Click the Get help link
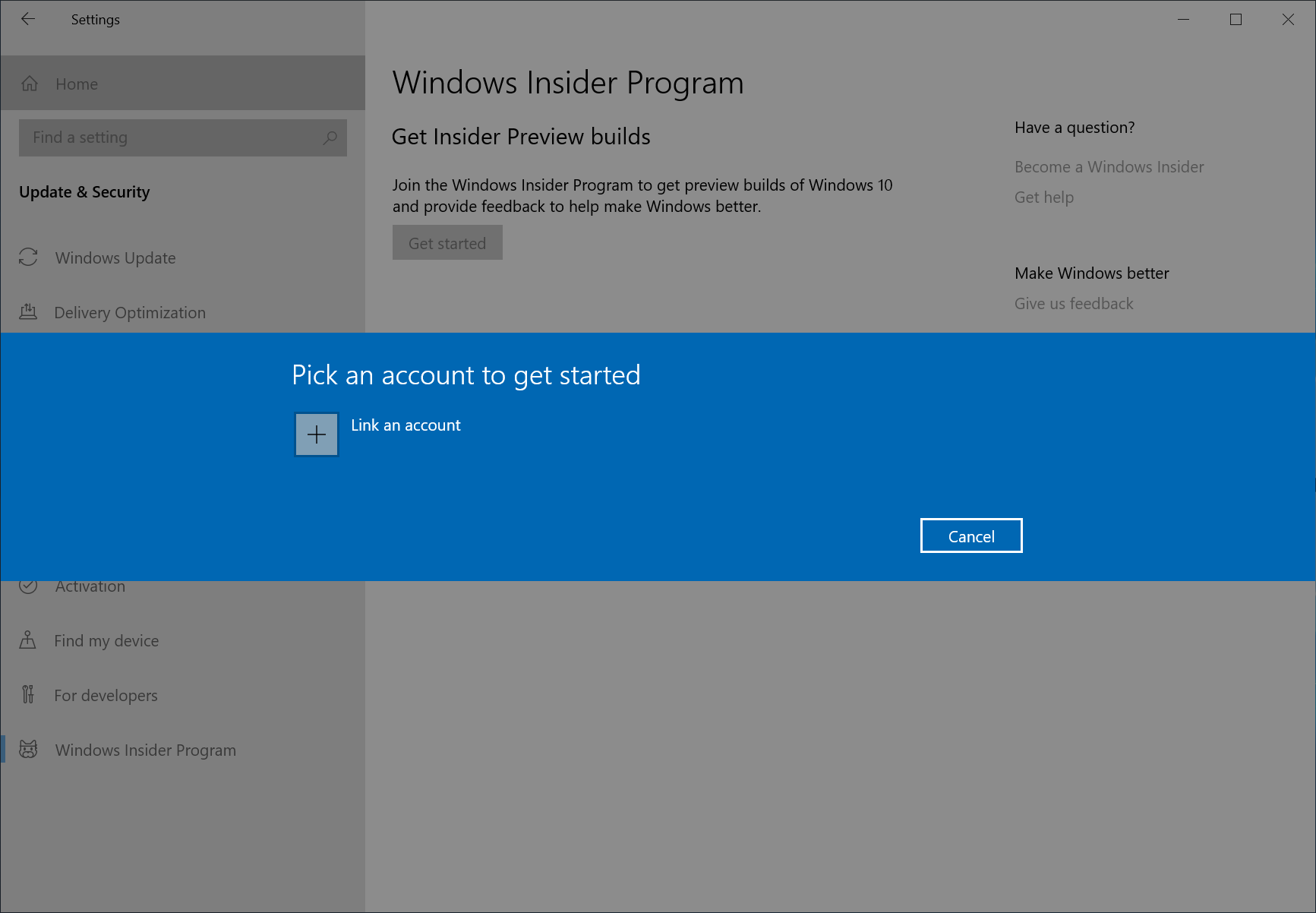The width and height of the screenshot is (1316, 913). click(1043, 197)
